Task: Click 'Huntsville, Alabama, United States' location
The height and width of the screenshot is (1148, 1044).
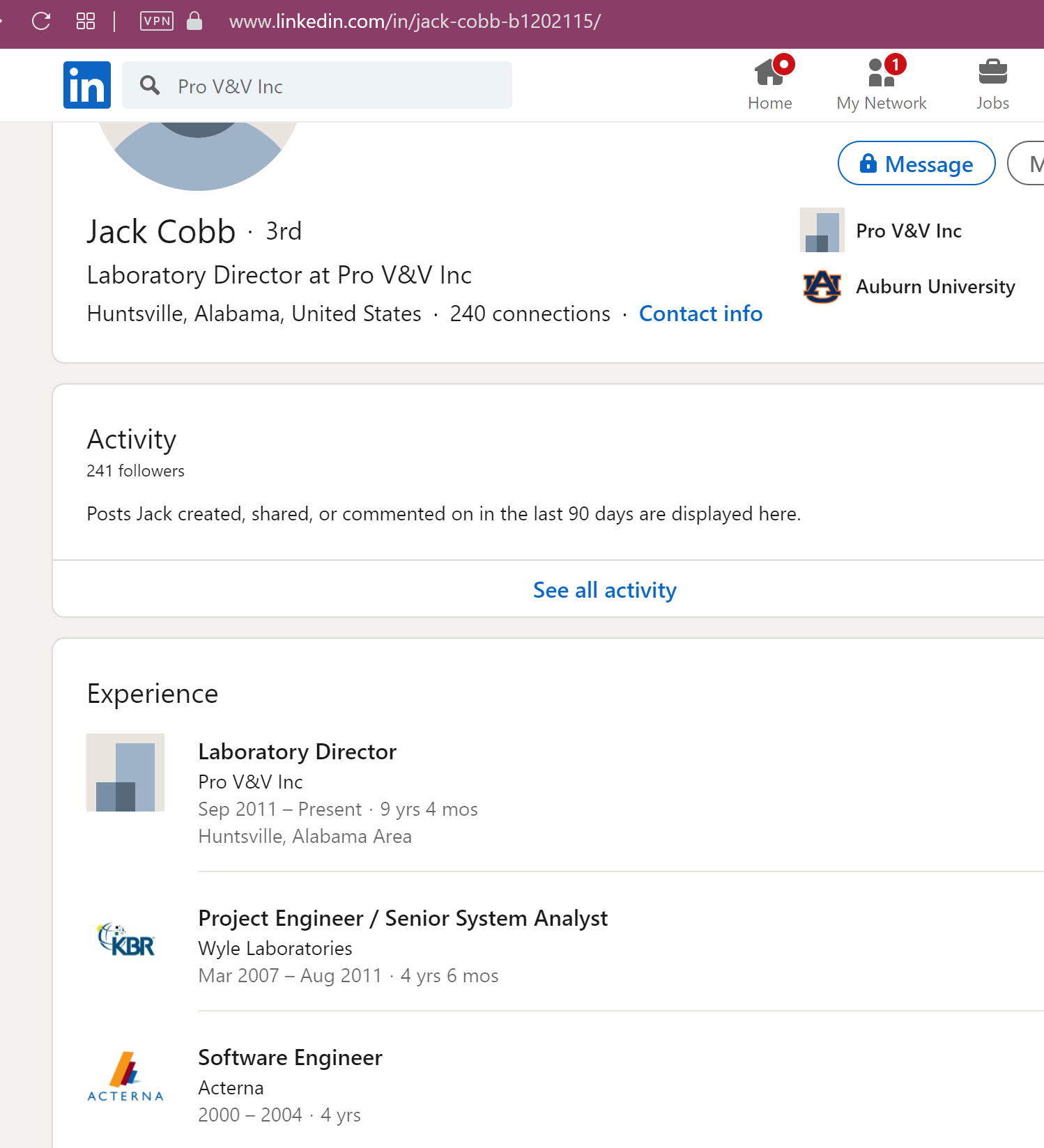Action: click(254, 313)
